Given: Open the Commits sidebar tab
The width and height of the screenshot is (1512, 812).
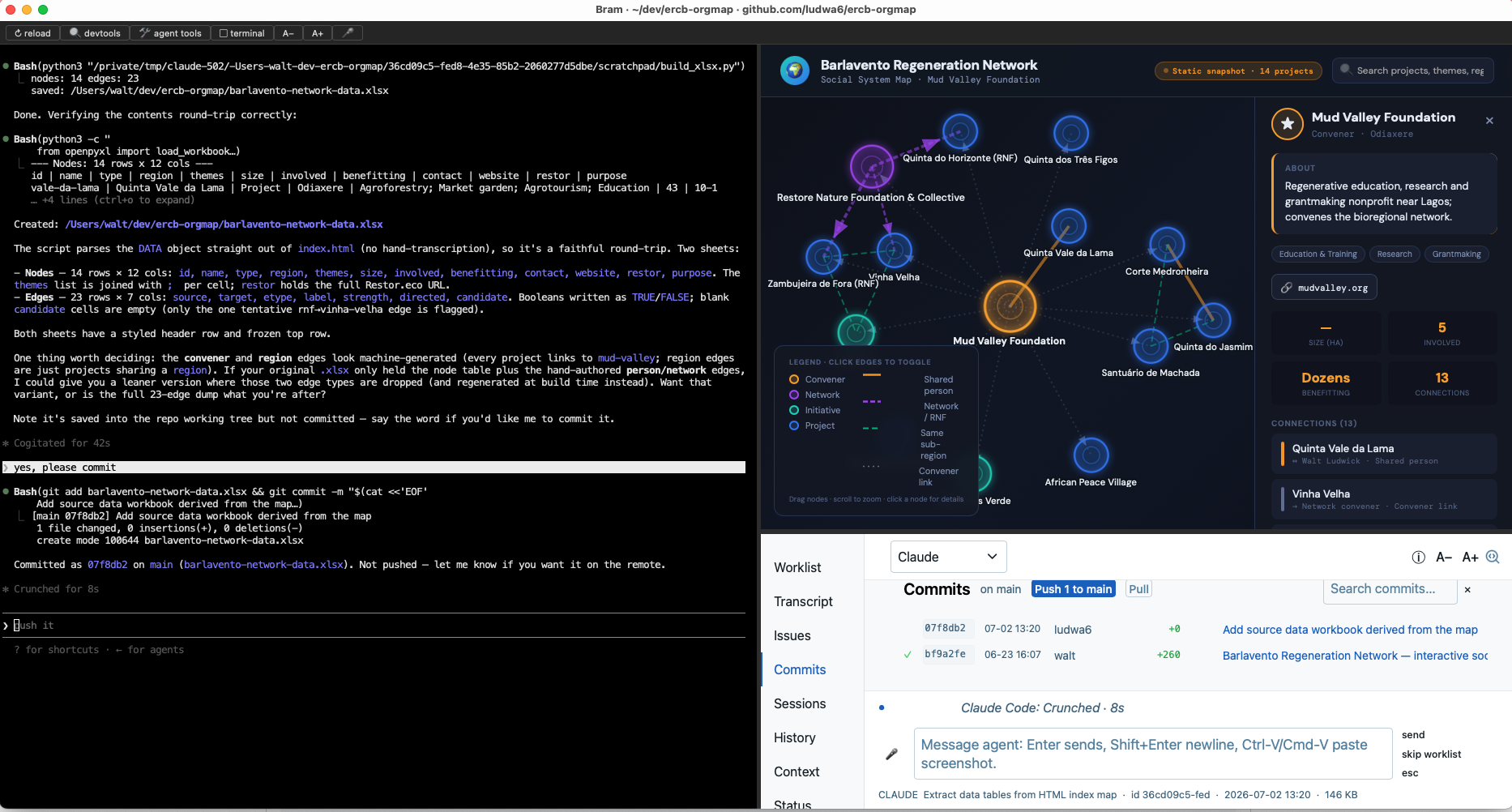Looking at the screenshot, I should coord(800,669).
